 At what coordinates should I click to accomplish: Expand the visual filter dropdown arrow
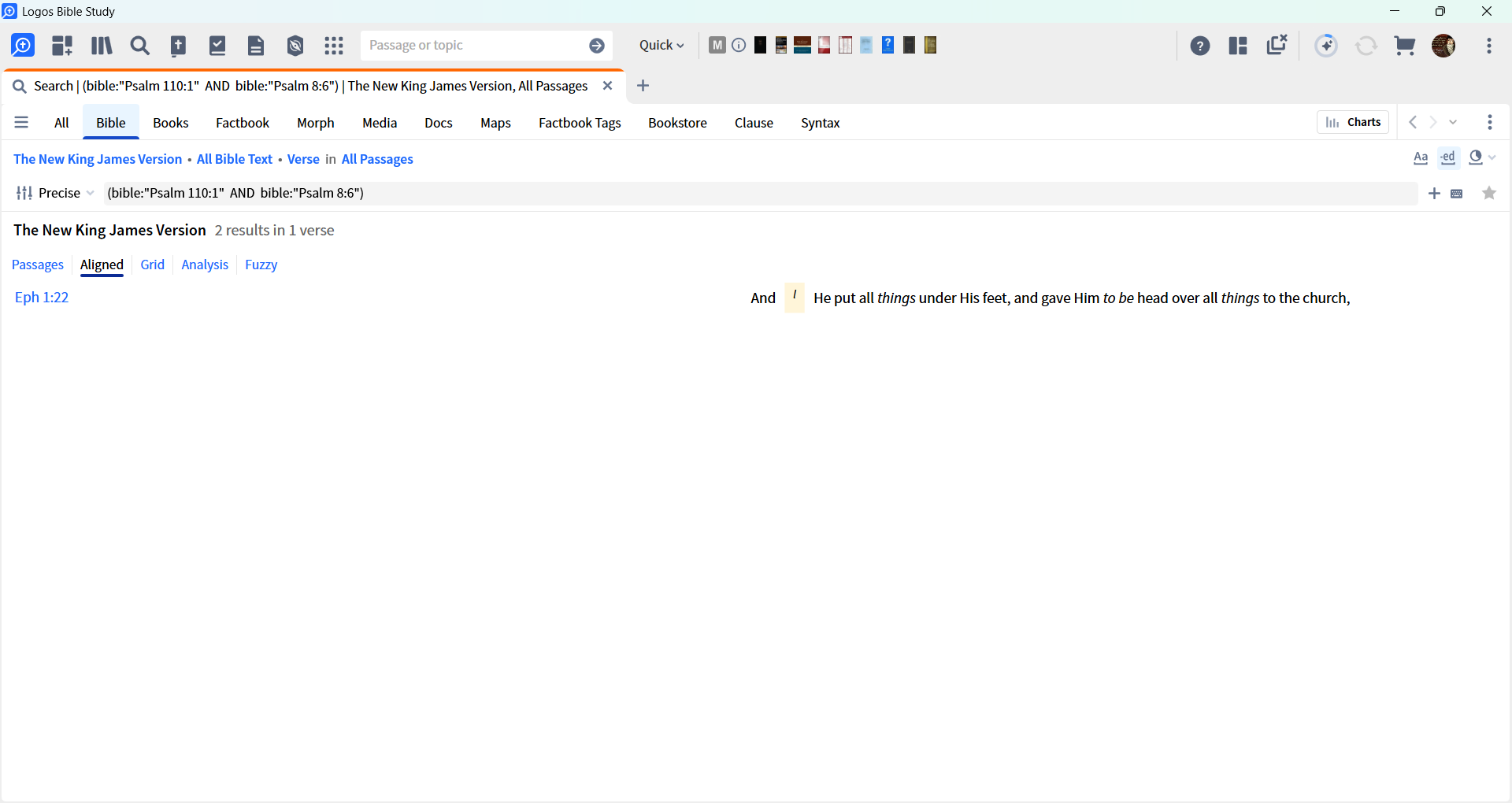tap(1492, 158)
